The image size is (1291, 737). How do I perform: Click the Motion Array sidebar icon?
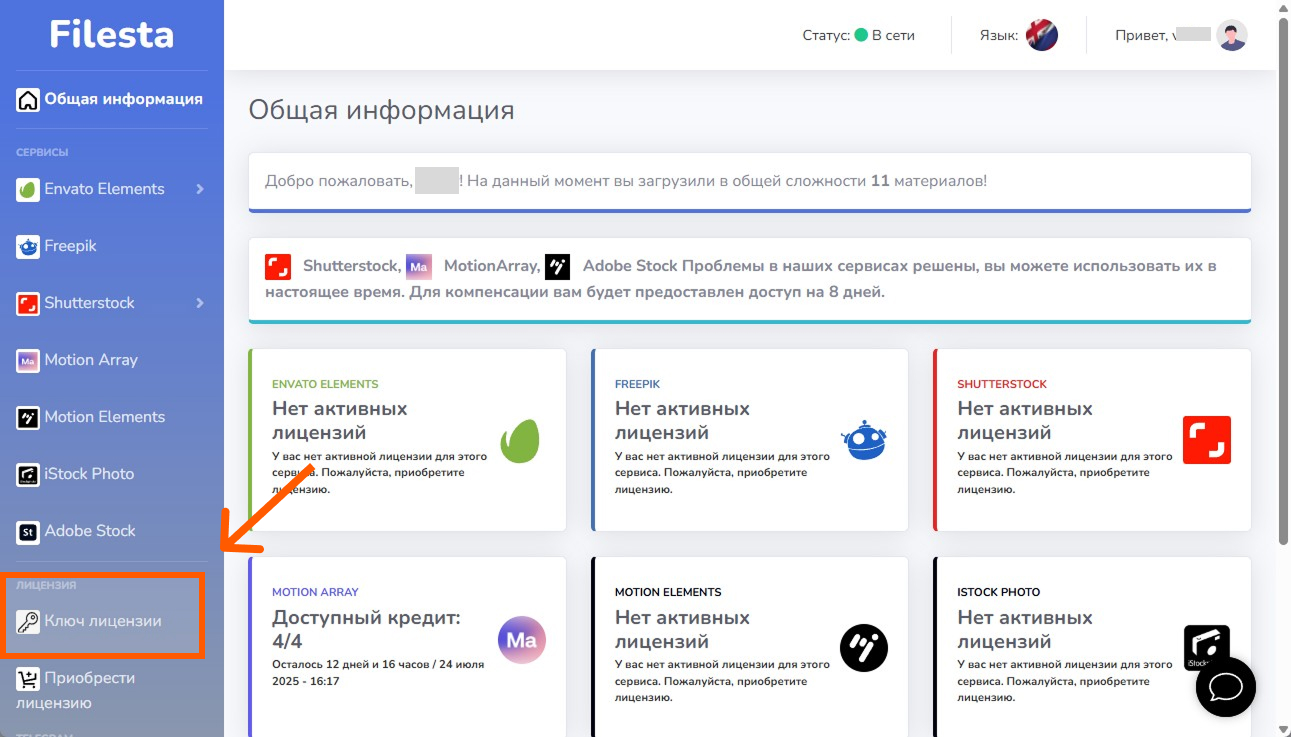click(28, 360)
